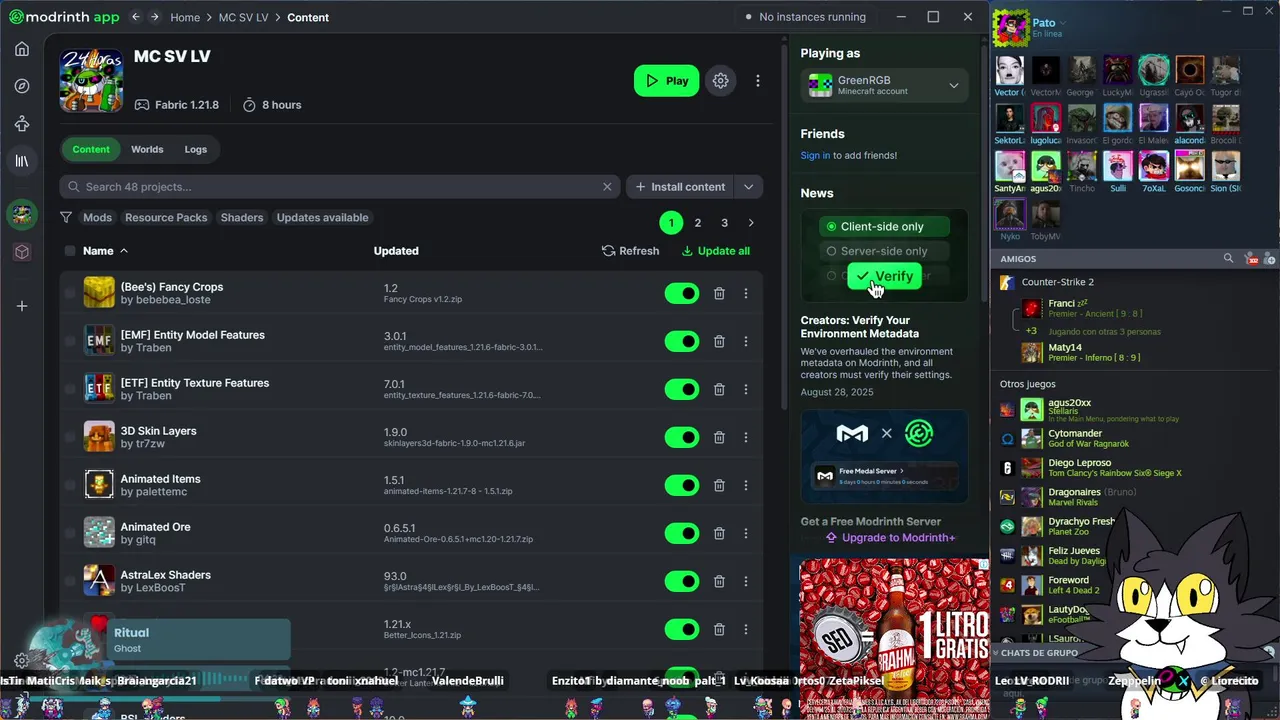1280x720 pixels.
Task: Click in Search 48 projects field
Action: coord(340,187)
